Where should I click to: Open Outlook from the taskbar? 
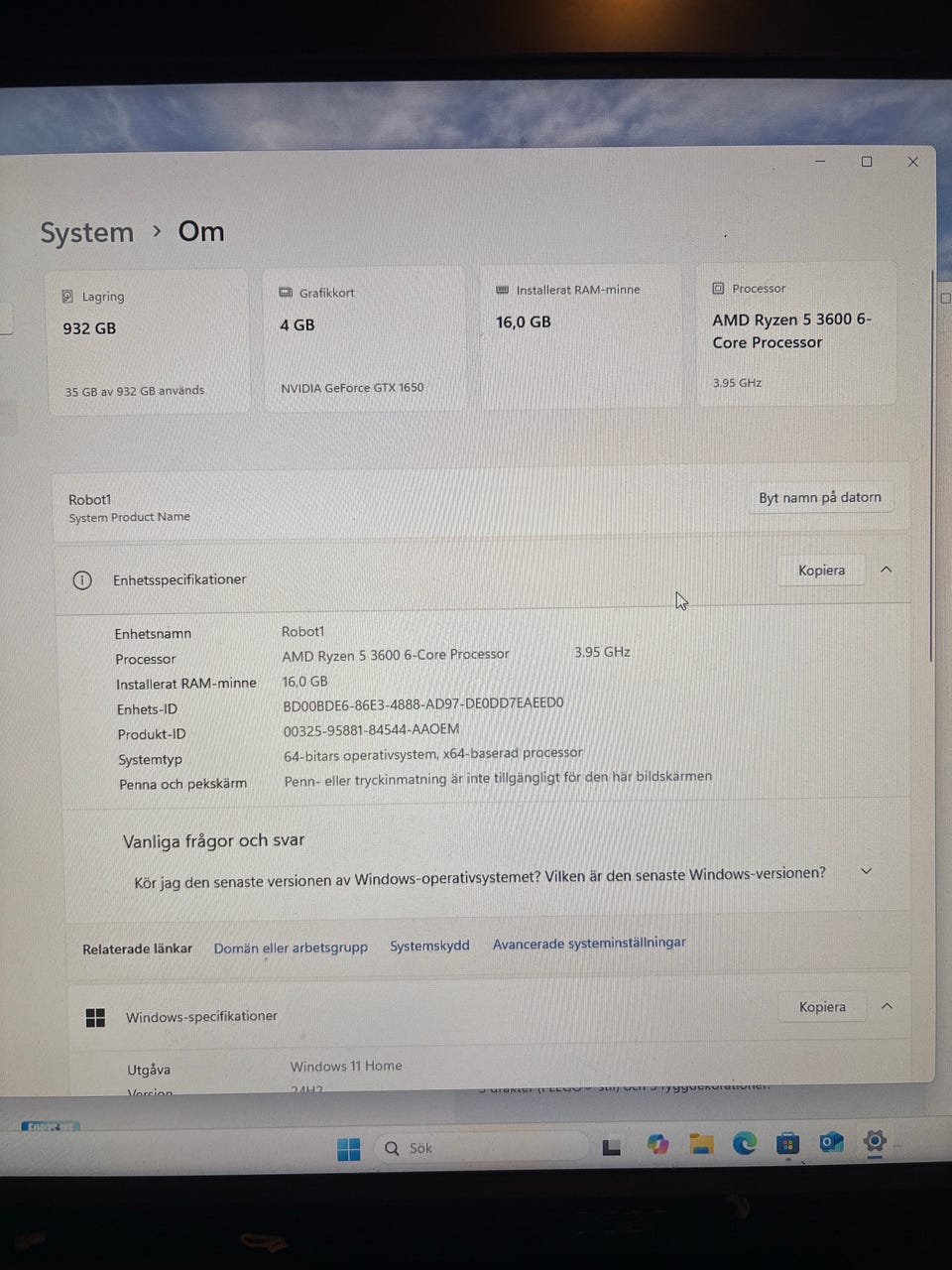coord(830,1142)
